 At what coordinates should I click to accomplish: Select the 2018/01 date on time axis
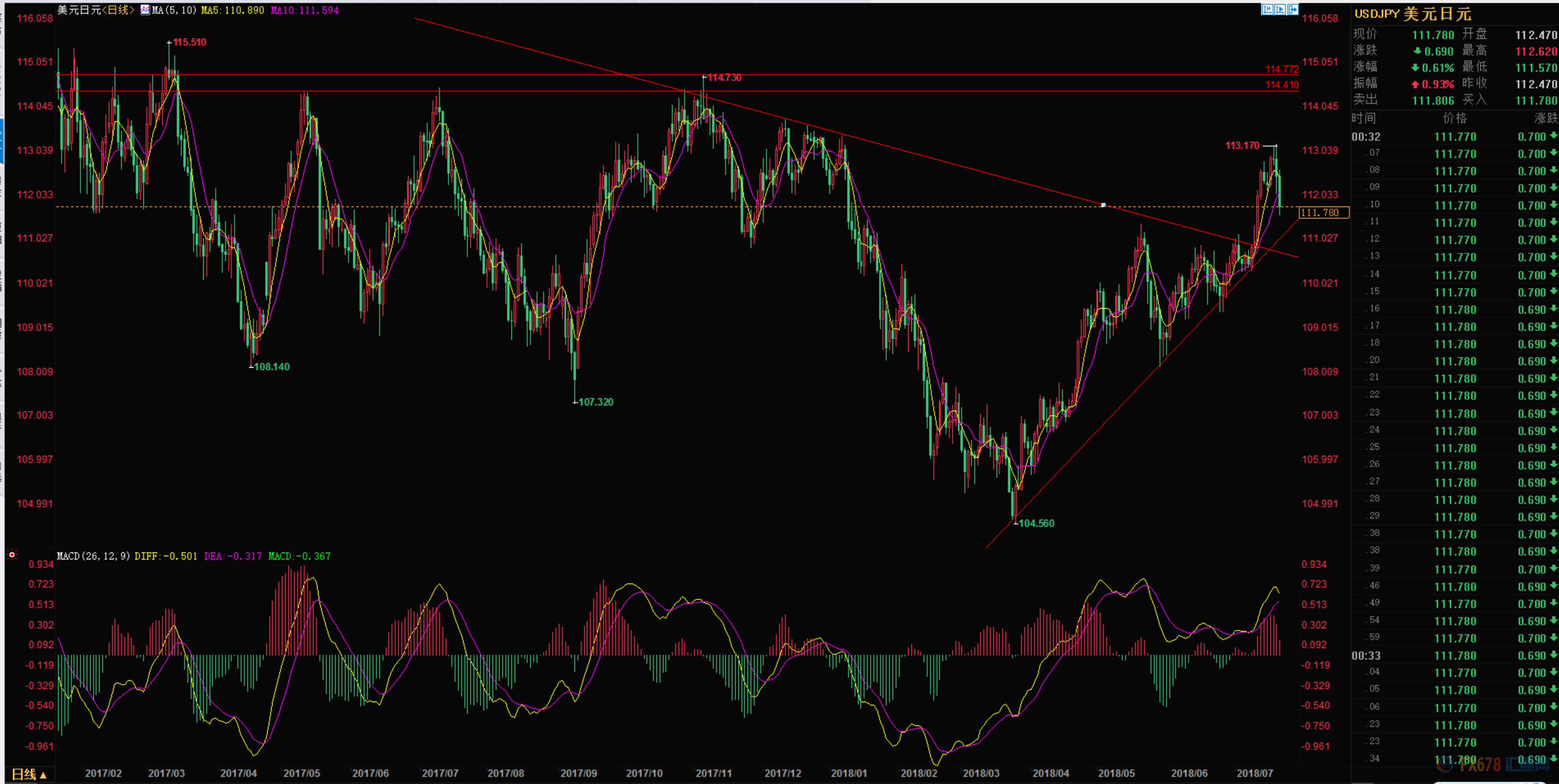tap(849, 773)
